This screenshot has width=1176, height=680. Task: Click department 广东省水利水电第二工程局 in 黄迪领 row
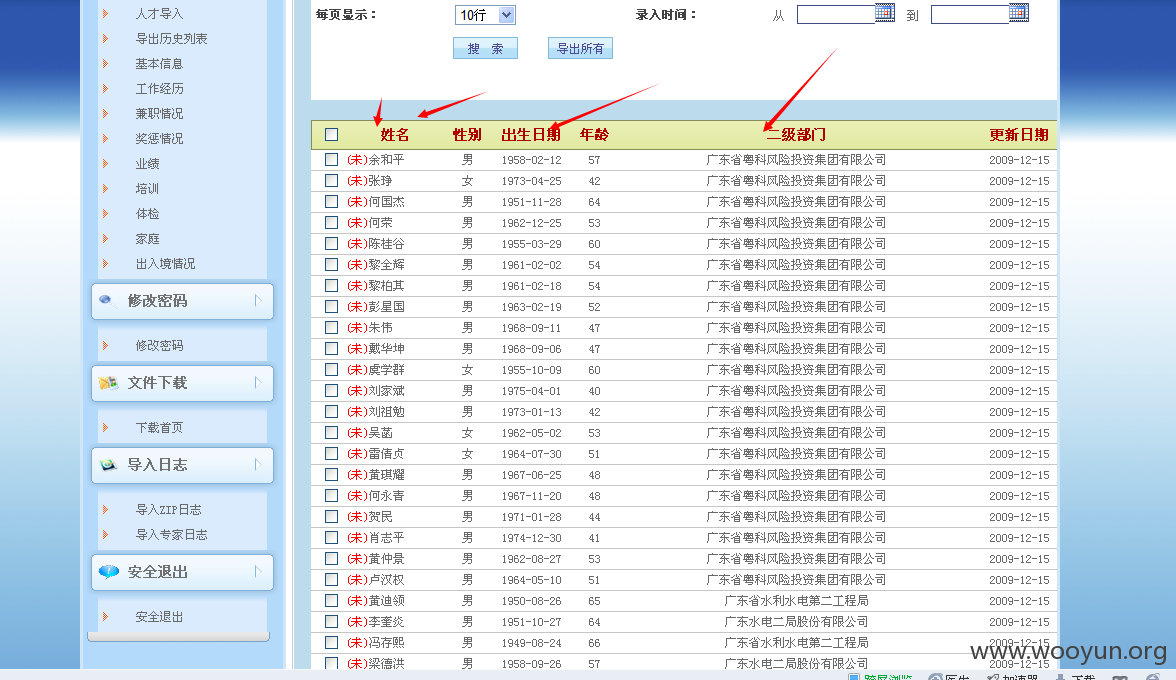coord(796,601)
